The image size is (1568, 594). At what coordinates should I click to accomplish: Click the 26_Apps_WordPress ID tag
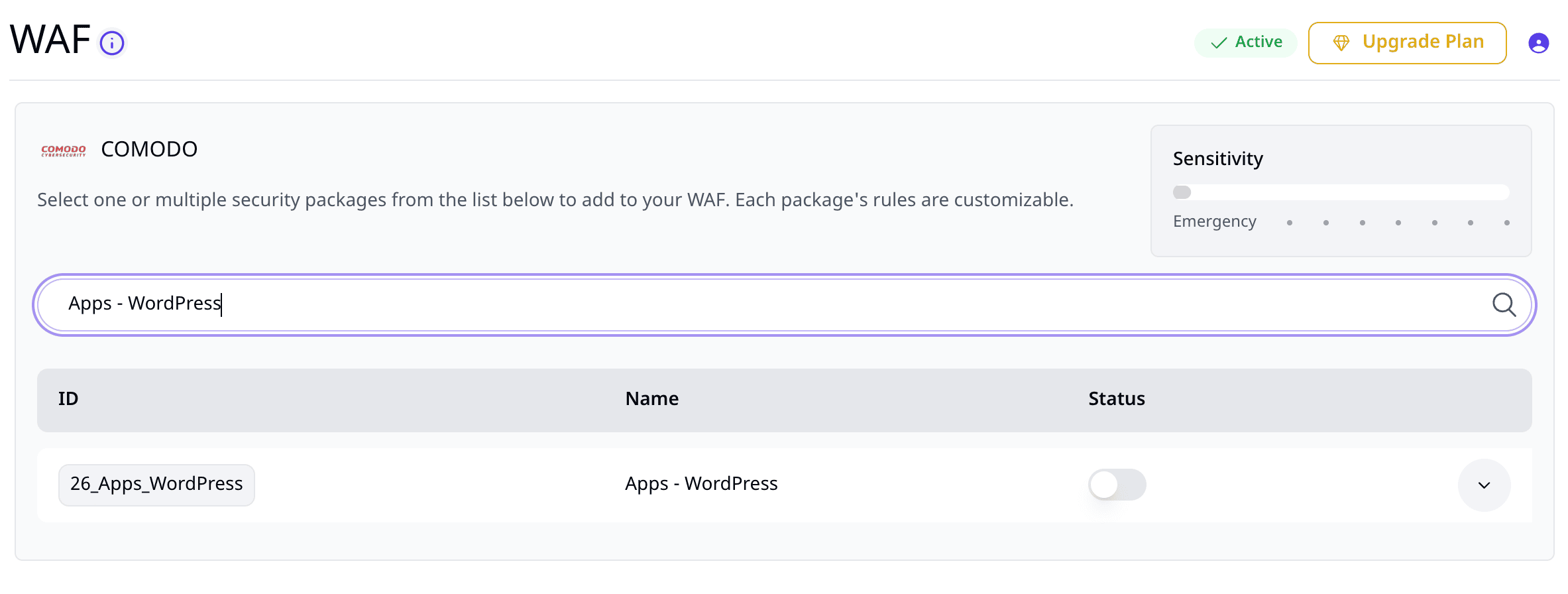pyautogui.click(x=156, y=485)
